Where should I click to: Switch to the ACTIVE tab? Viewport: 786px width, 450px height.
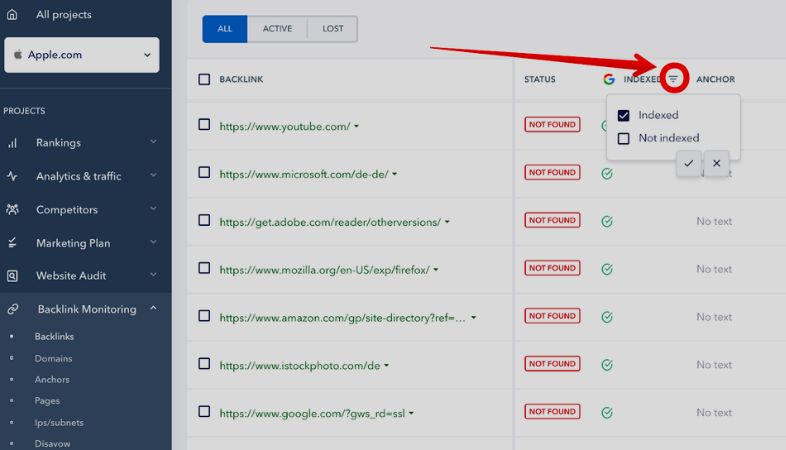(x=277, y=29)
